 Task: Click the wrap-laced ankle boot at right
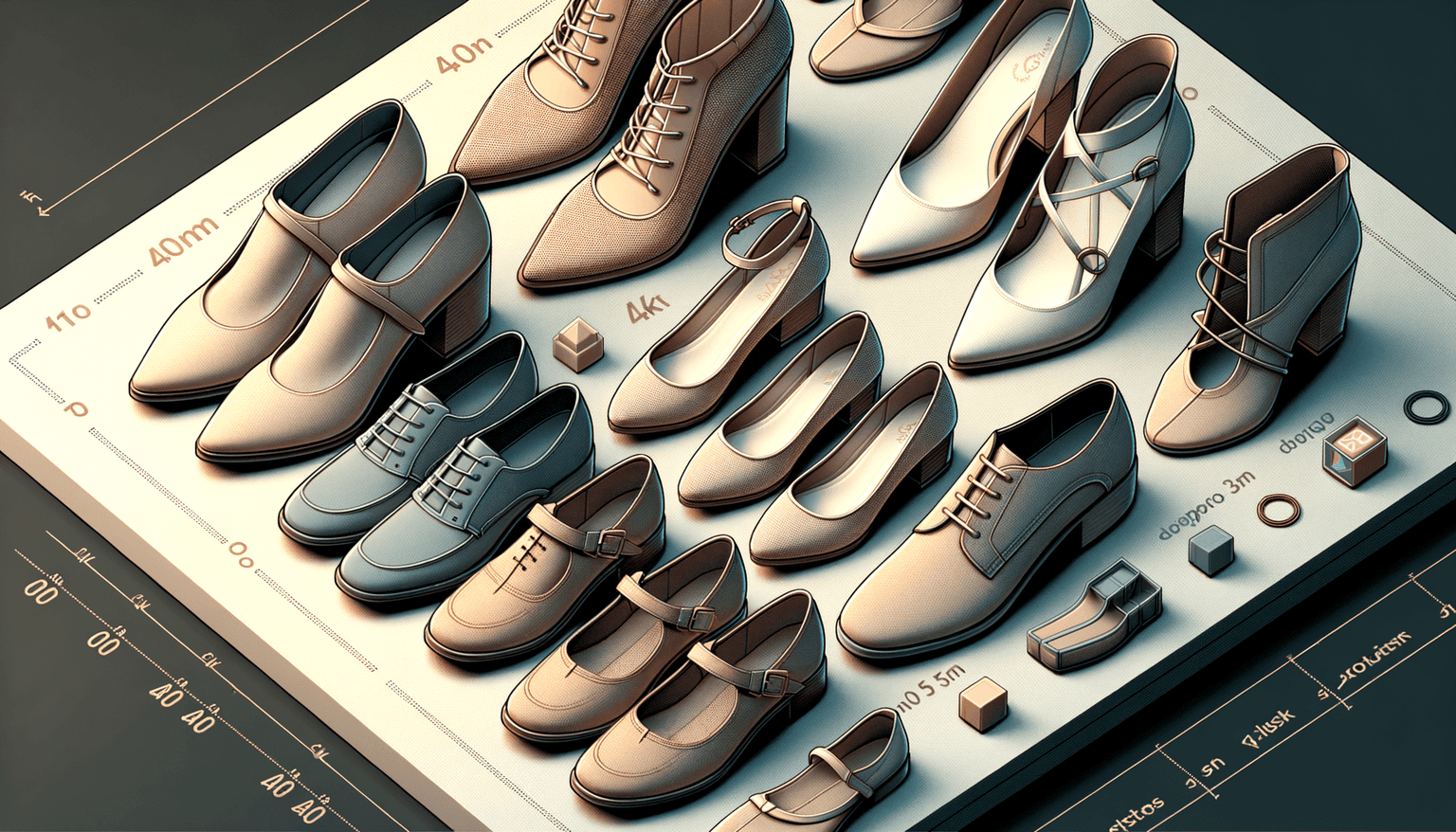point(1251,301)
